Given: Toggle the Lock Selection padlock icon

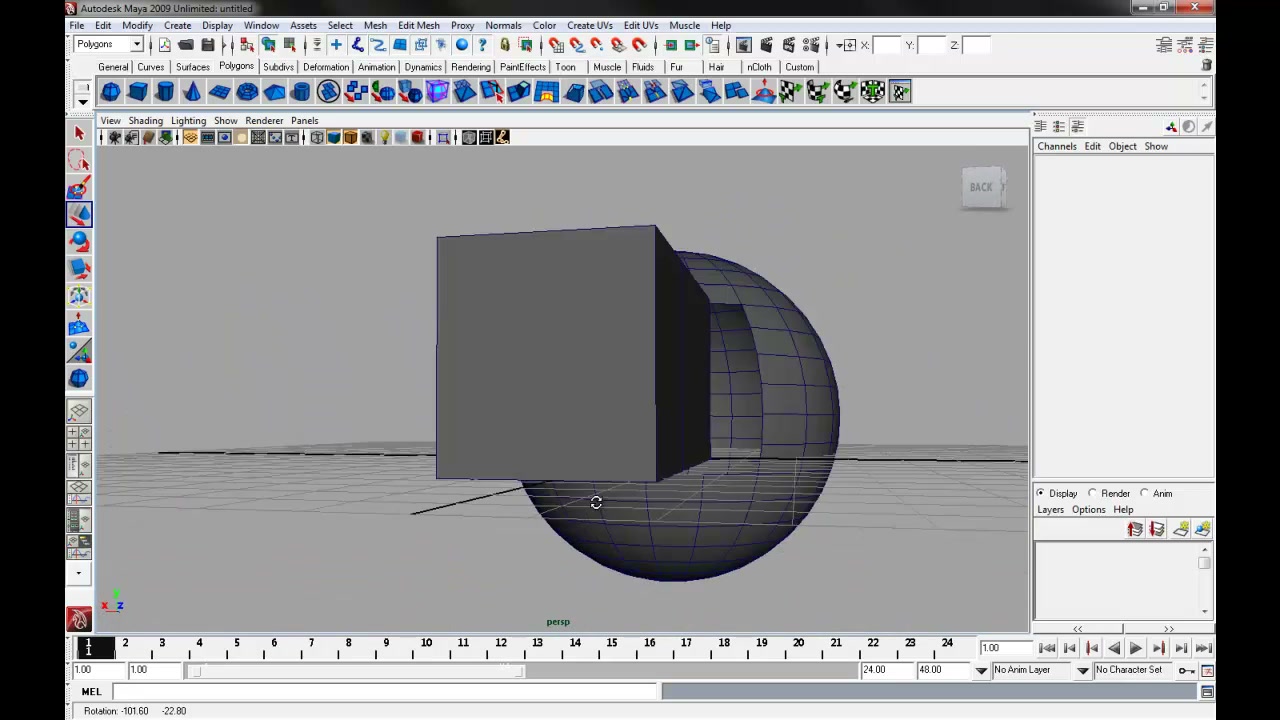Looking at the screenshot, I should pyautogui.click(x=504, y=45).
